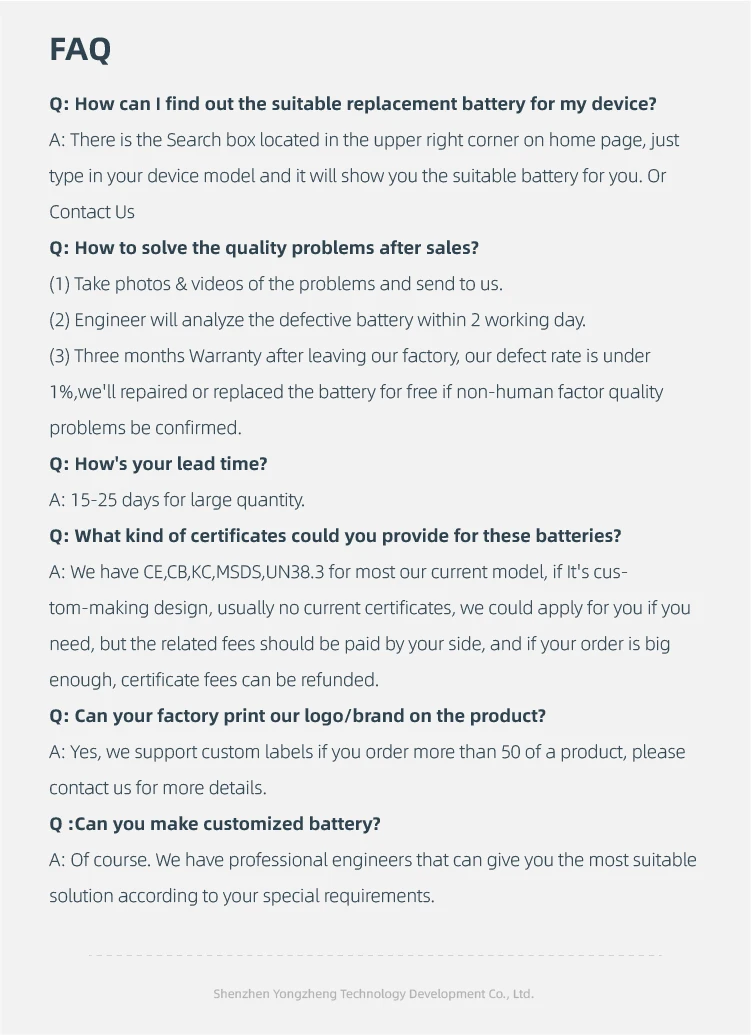
Task: Click the professional engineers answer line
Action: (x=372, y=860)
